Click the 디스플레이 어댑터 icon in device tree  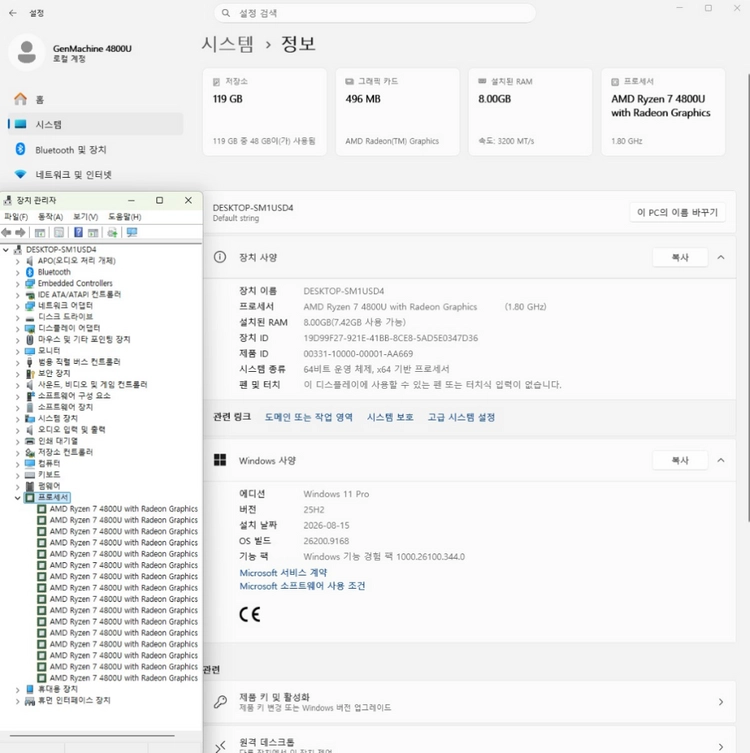coord(30,328)
